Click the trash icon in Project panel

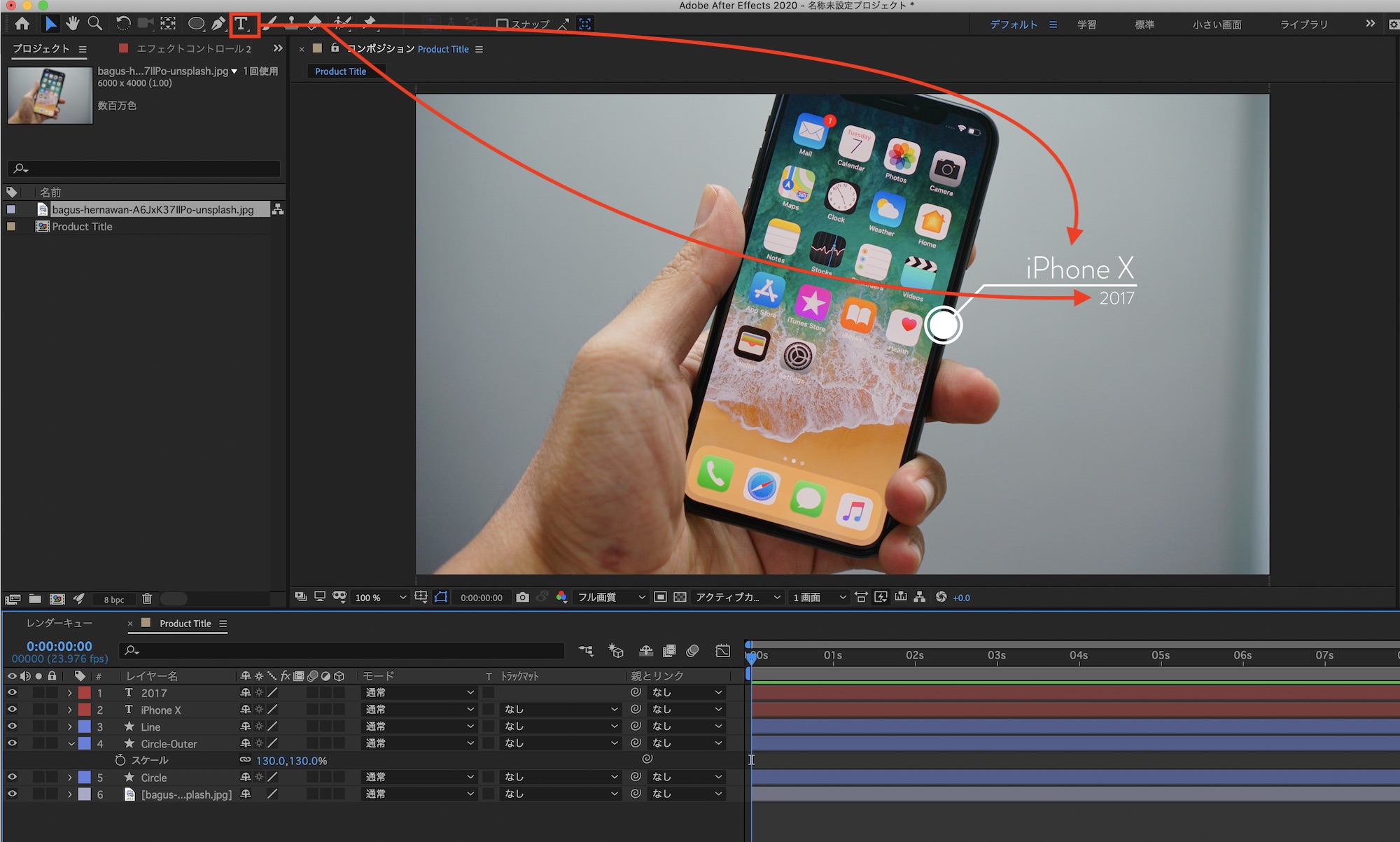(147, 599)
